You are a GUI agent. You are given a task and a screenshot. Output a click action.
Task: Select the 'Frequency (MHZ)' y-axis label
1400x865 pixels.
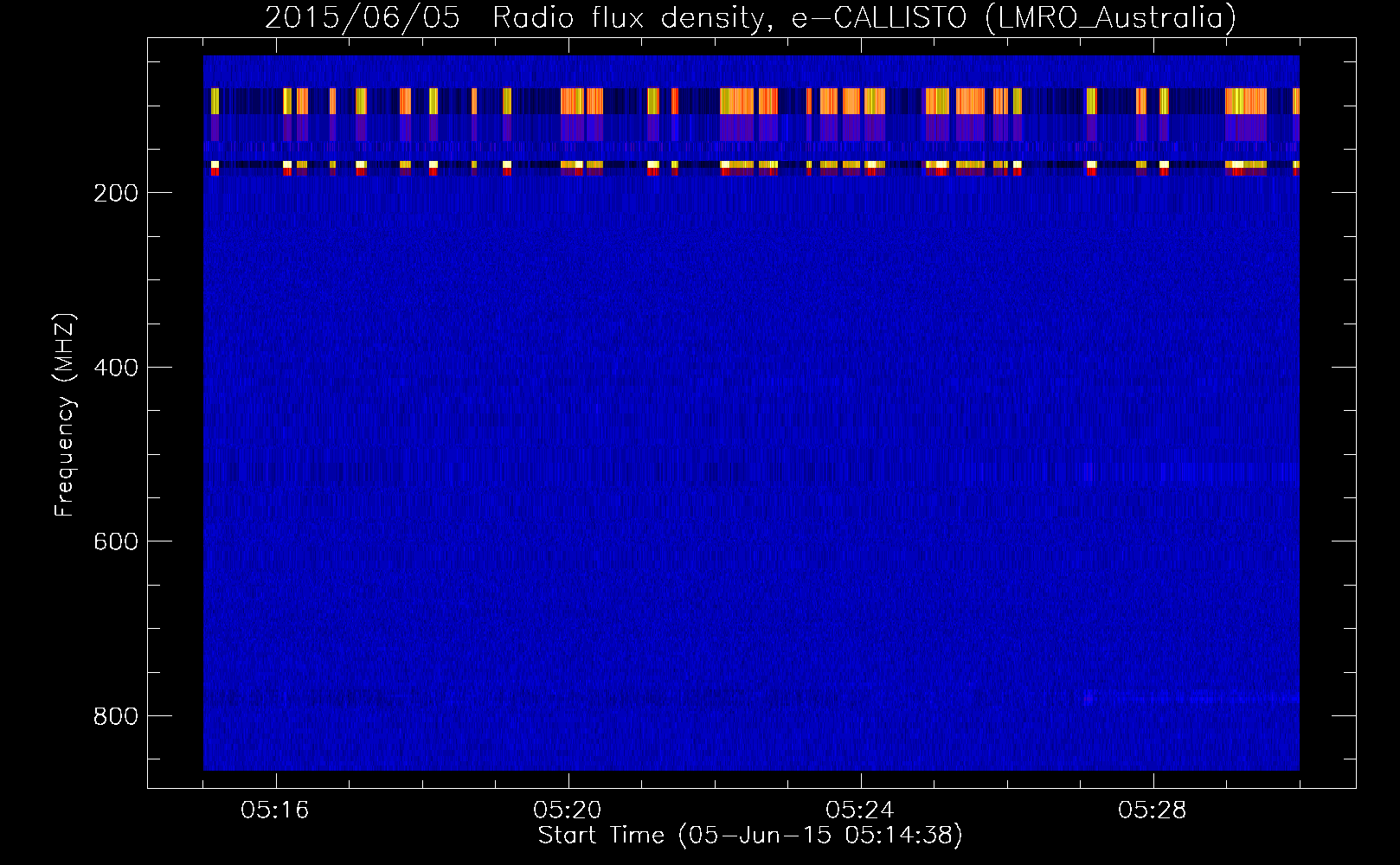[65, 415]
